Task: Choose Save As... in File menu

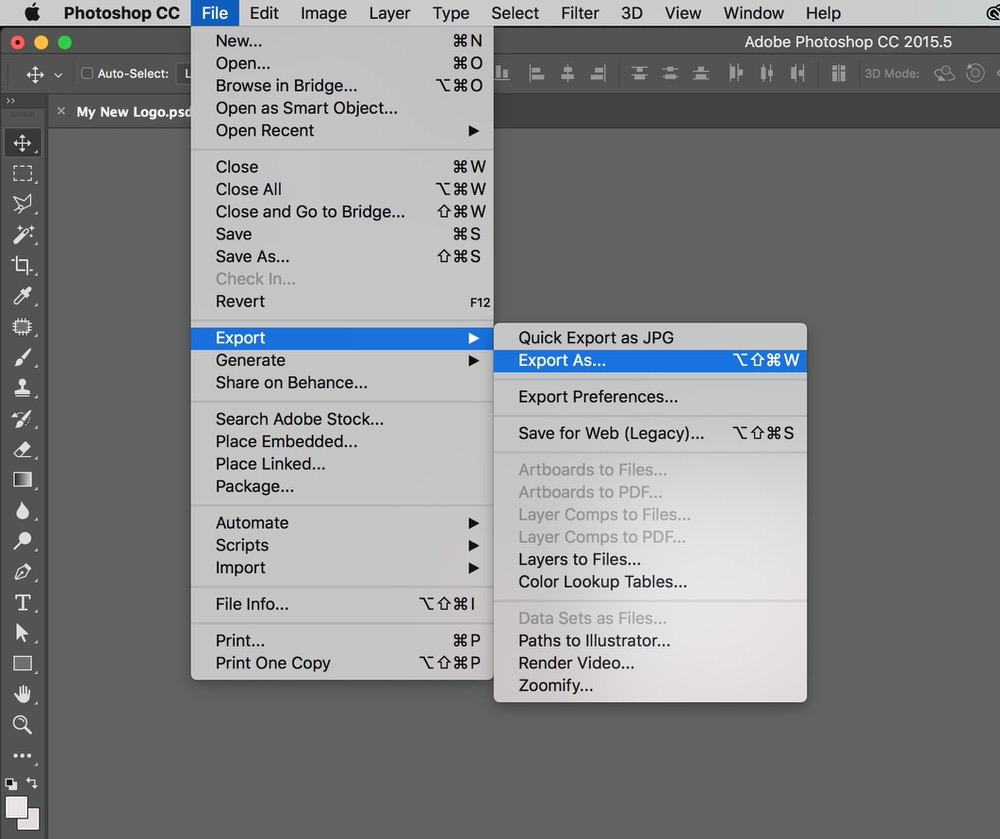Action: pyautogui.click(x=342, y=256)
